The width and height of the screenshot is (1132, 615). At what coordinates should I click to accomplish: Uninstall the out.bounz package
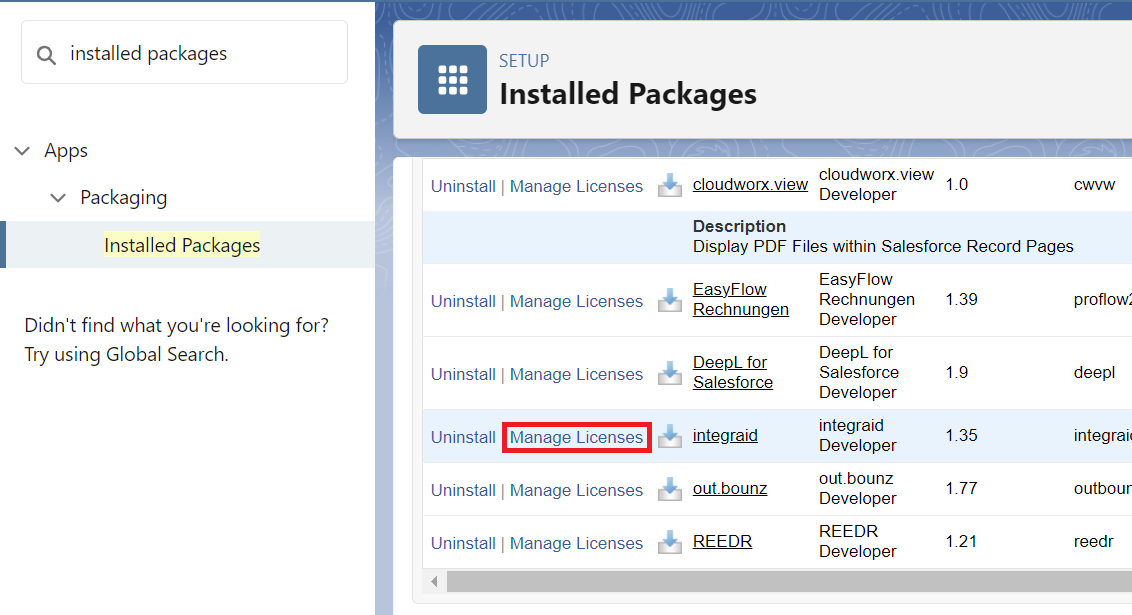click(x=463, y=490)
